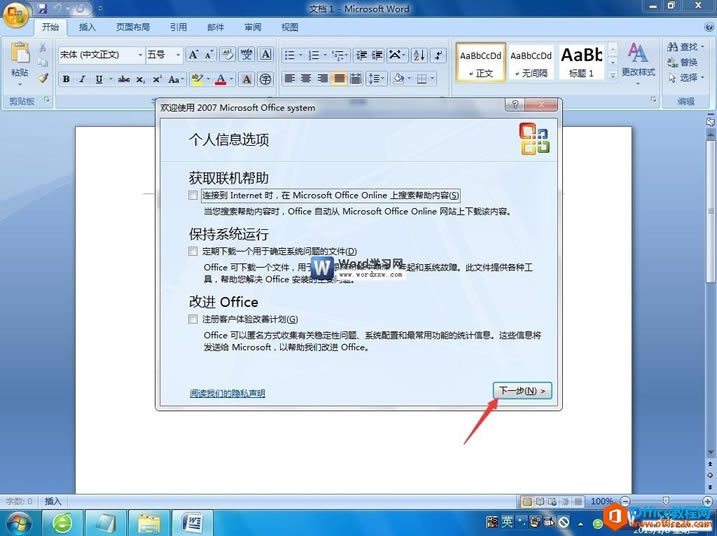Switch to the 开始 ribbon tab

click(50, 27)
